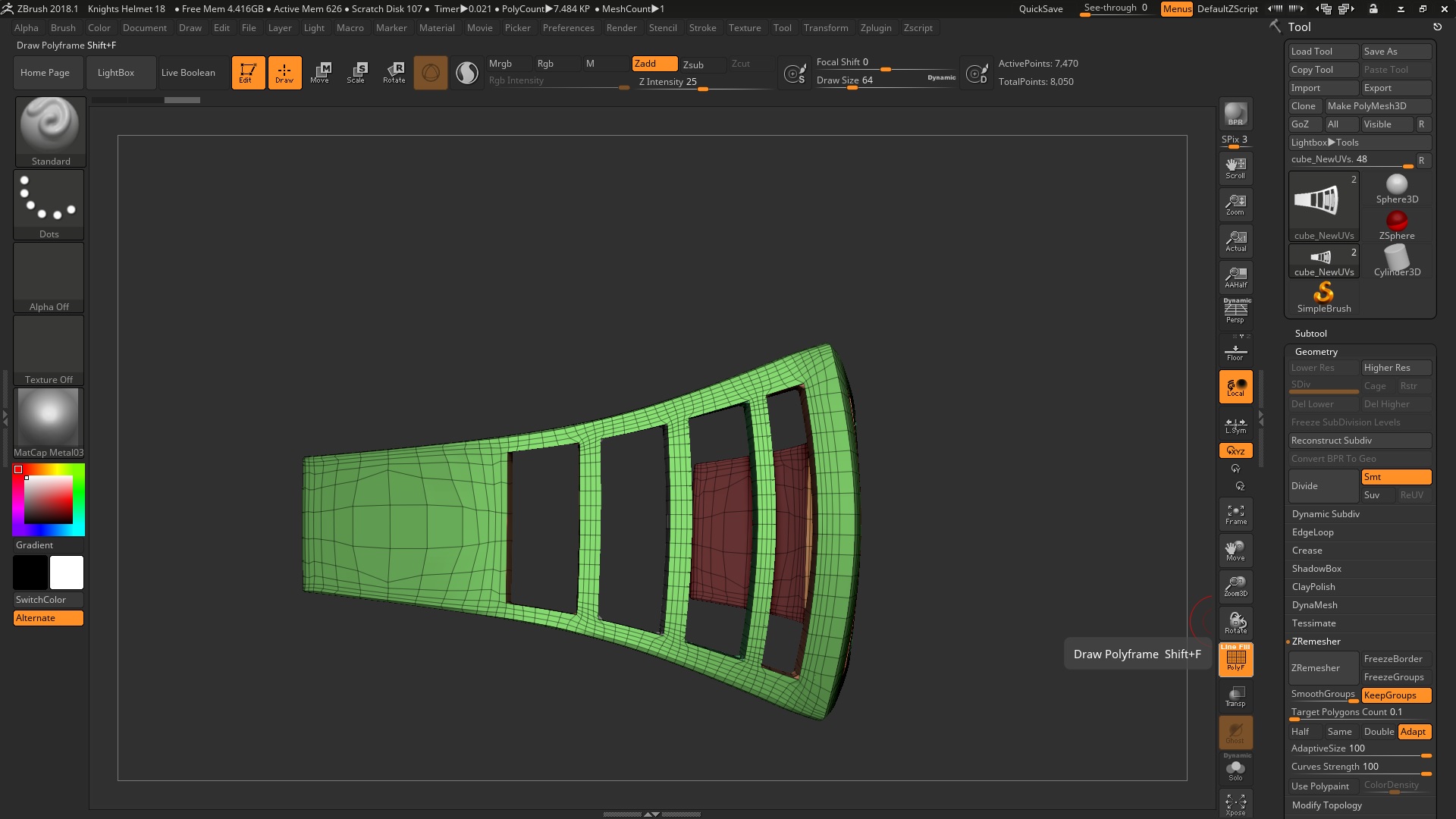
Task: Expand the Crease section
Action: pos(1307,551)
